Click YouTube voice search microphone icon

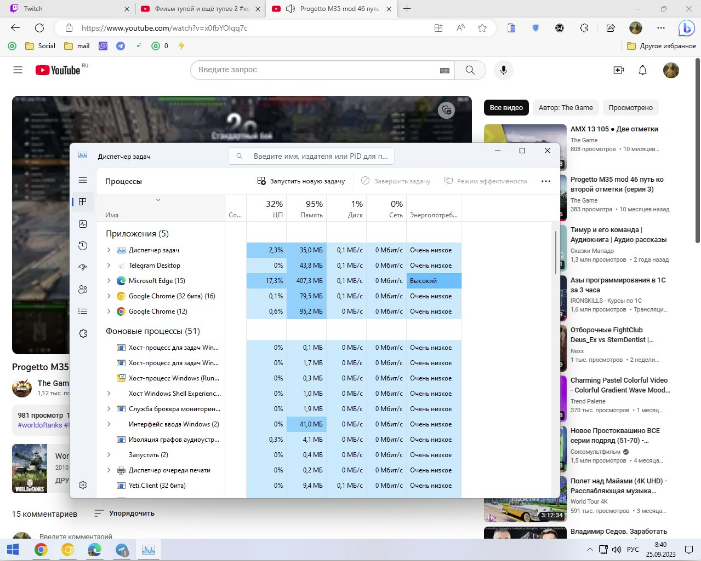coord(503,70)
